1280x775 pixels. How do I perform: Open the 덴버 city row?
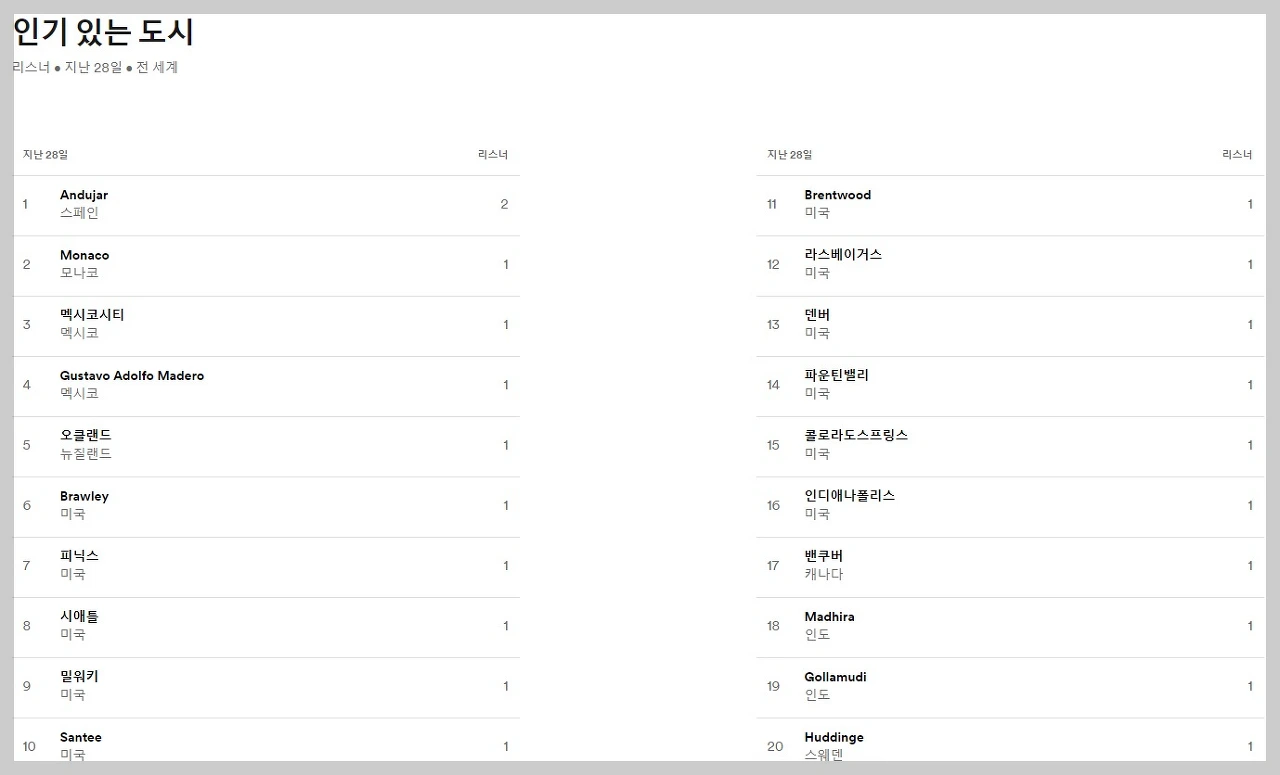tap(818, 315)
